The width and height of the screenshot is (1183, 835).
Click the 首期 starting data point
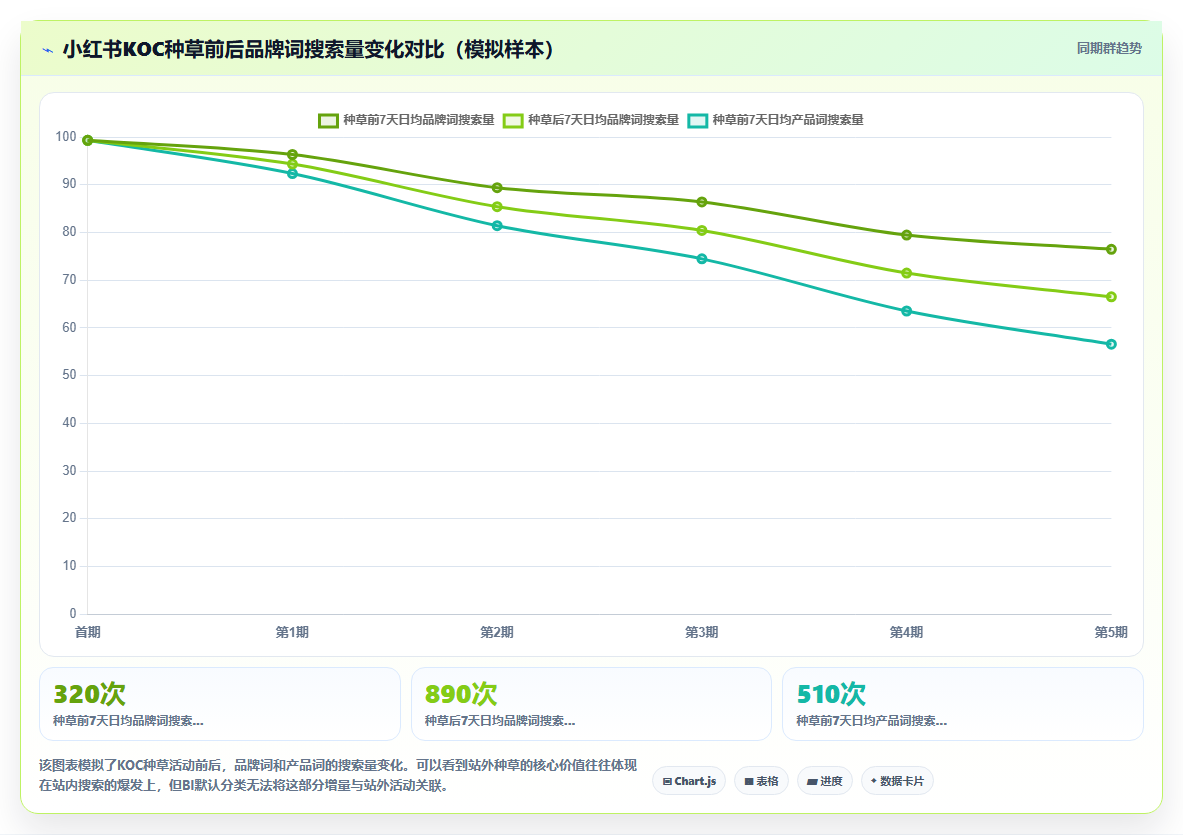point(88,140)
